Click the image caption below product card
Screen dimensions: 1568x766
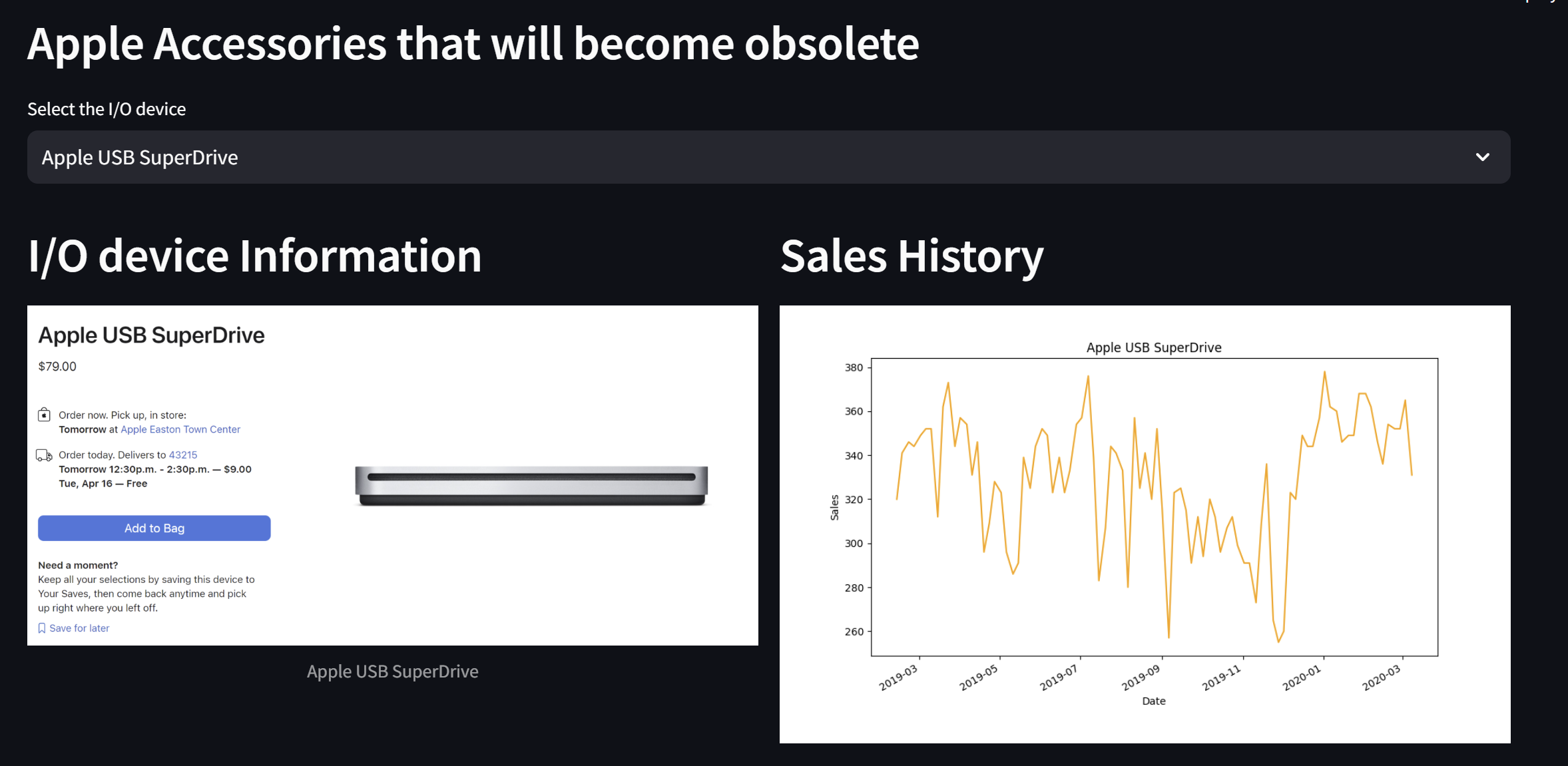pos(392,671)
